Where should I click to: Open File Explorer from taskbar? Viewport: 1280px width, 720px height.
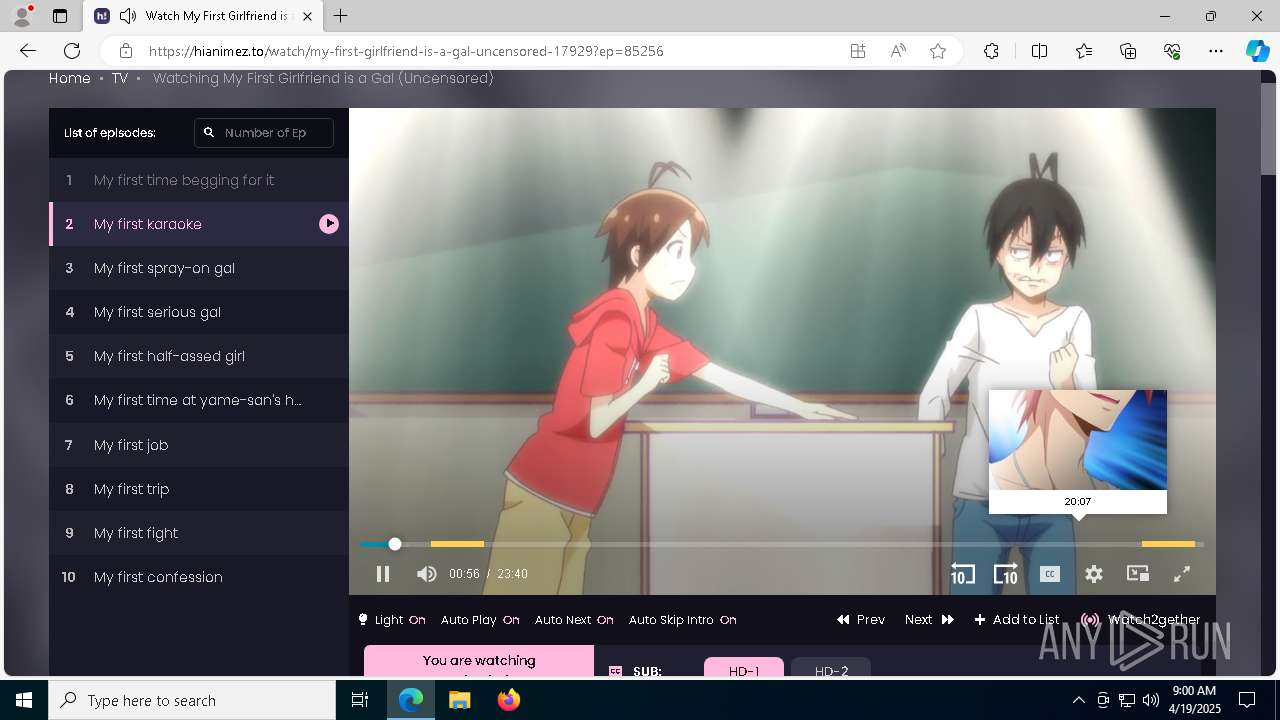(x=459, y=700)
